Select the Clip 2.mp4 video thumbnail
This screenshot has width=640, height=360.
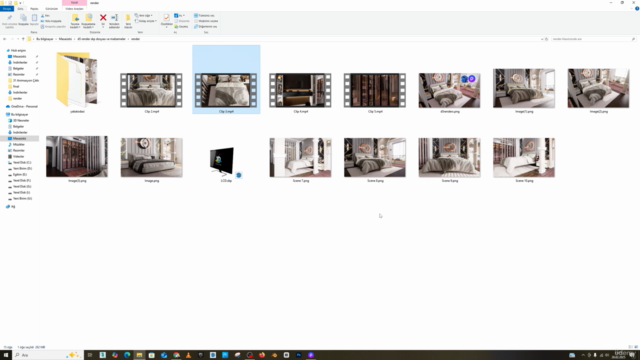click(x=151, y=91)
